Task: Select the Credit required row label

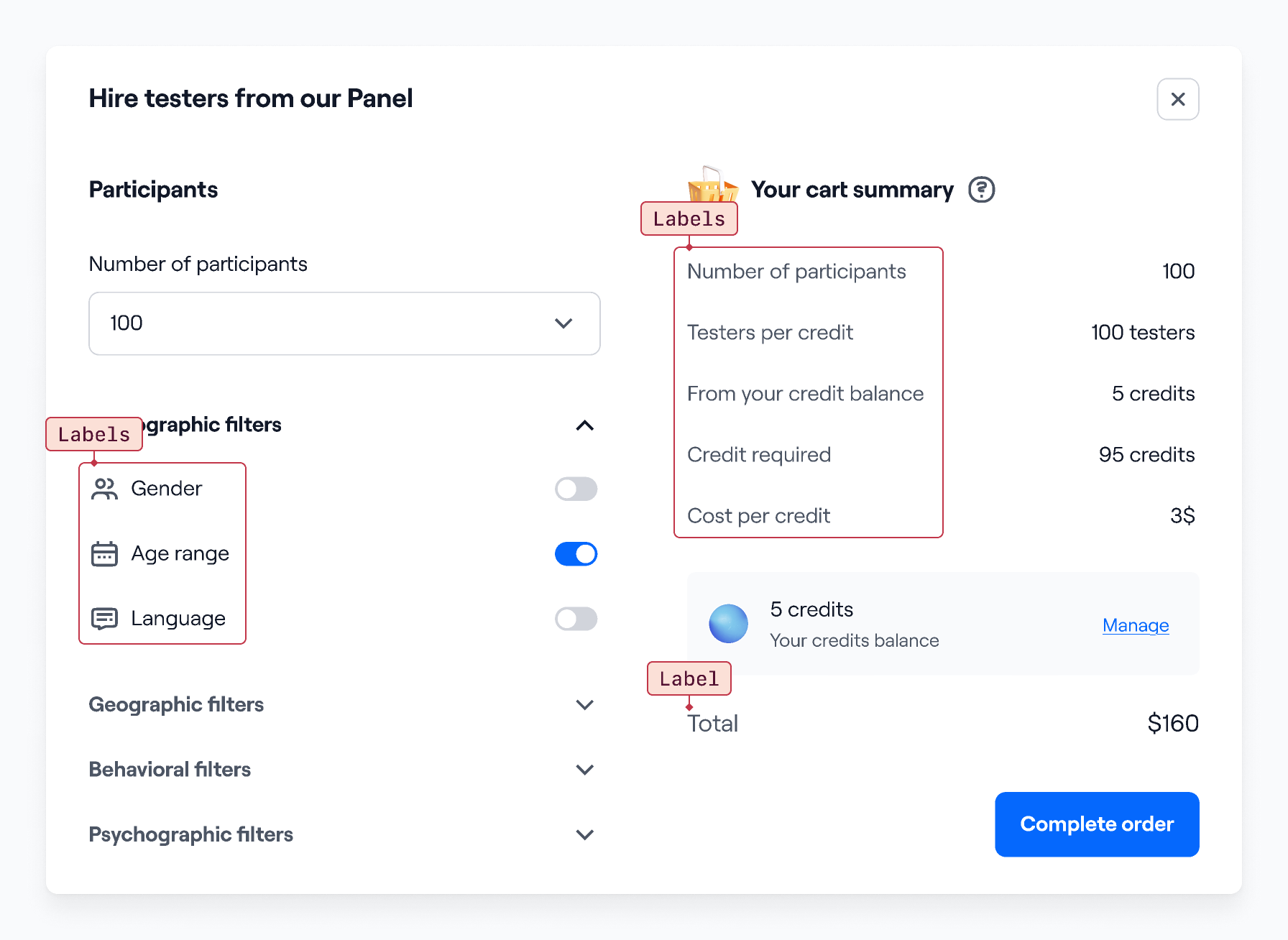Action: point(759,455)
